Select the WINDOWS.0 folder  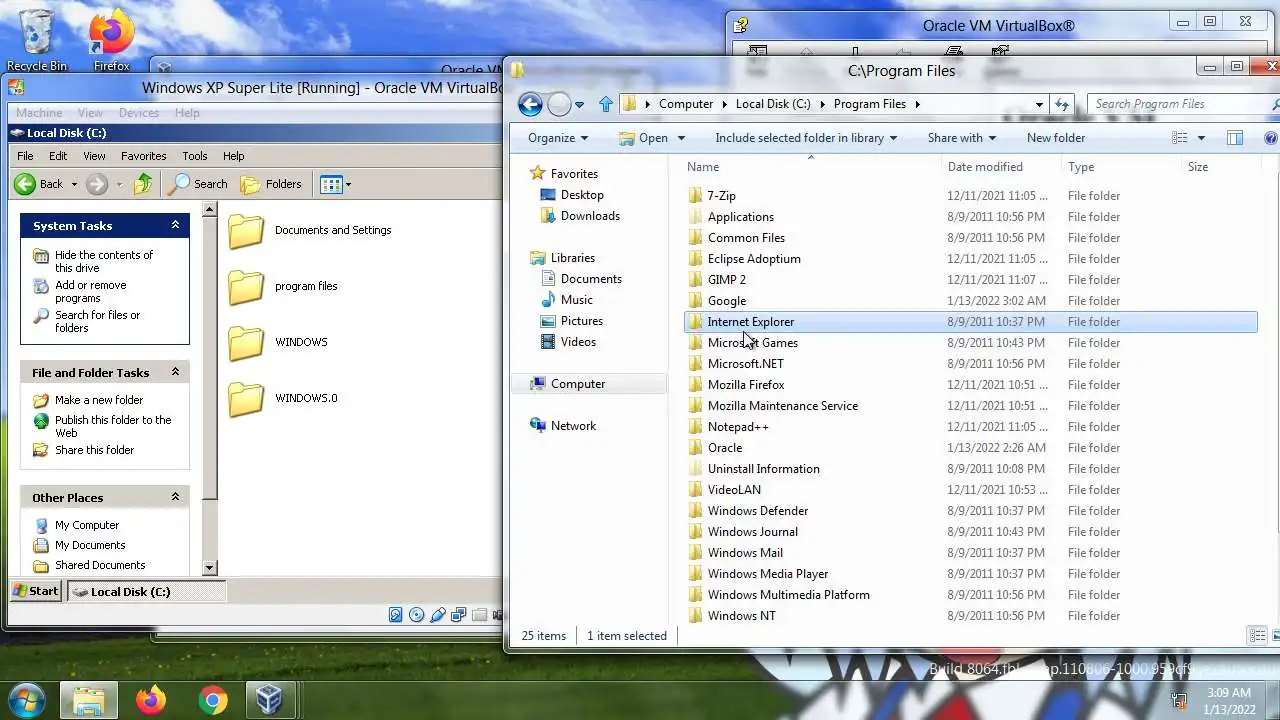coord(282,399)
